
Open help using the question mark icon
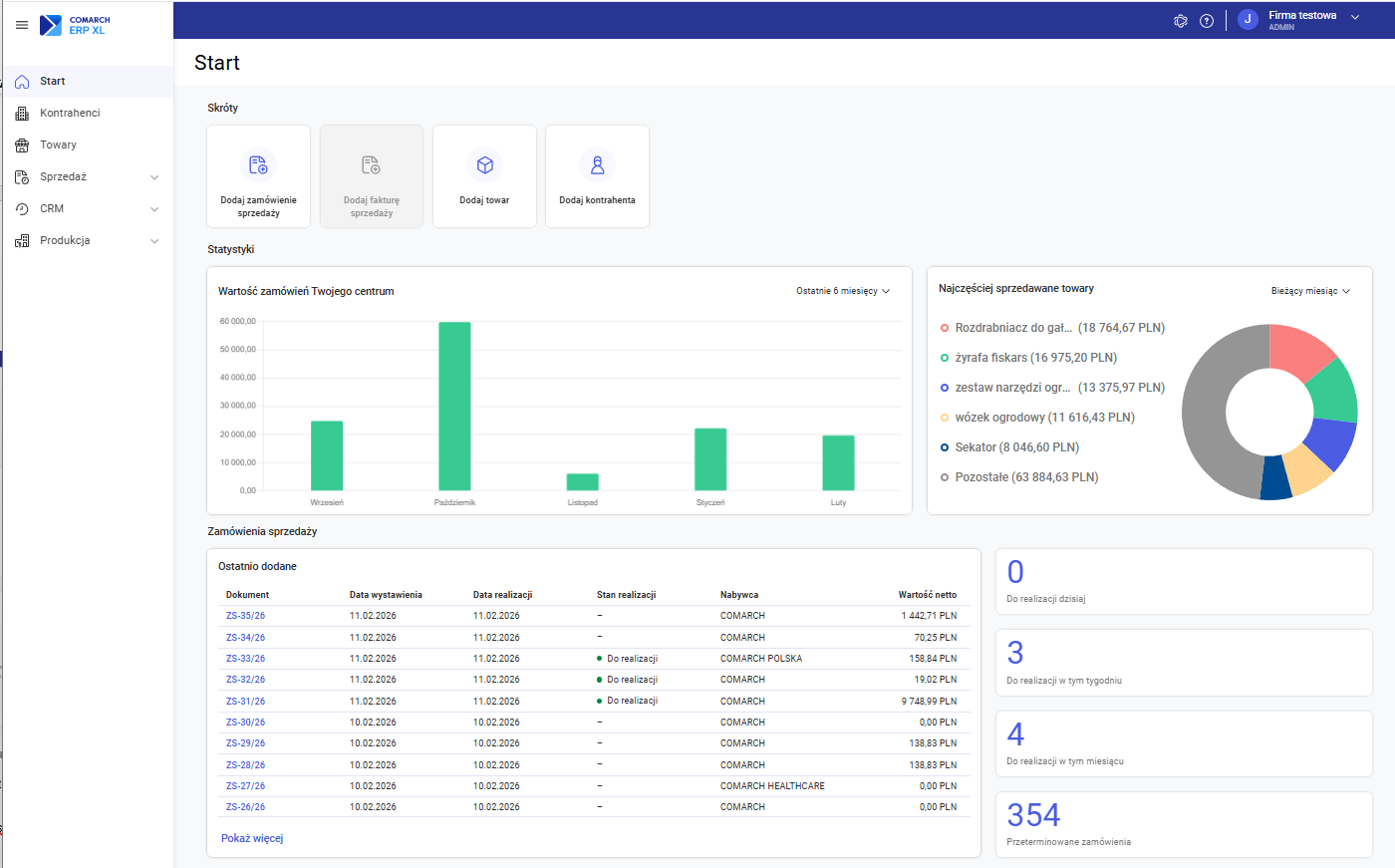[1207, 20]
